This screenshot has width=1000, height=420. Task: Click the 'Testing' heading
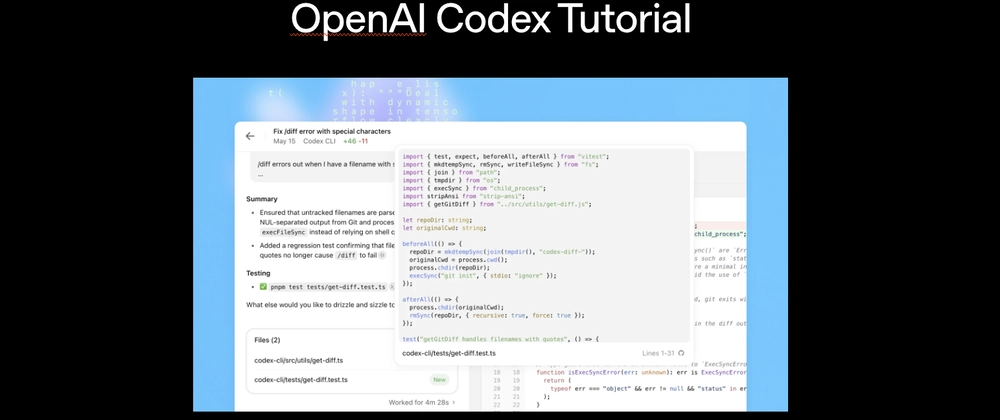258,273
